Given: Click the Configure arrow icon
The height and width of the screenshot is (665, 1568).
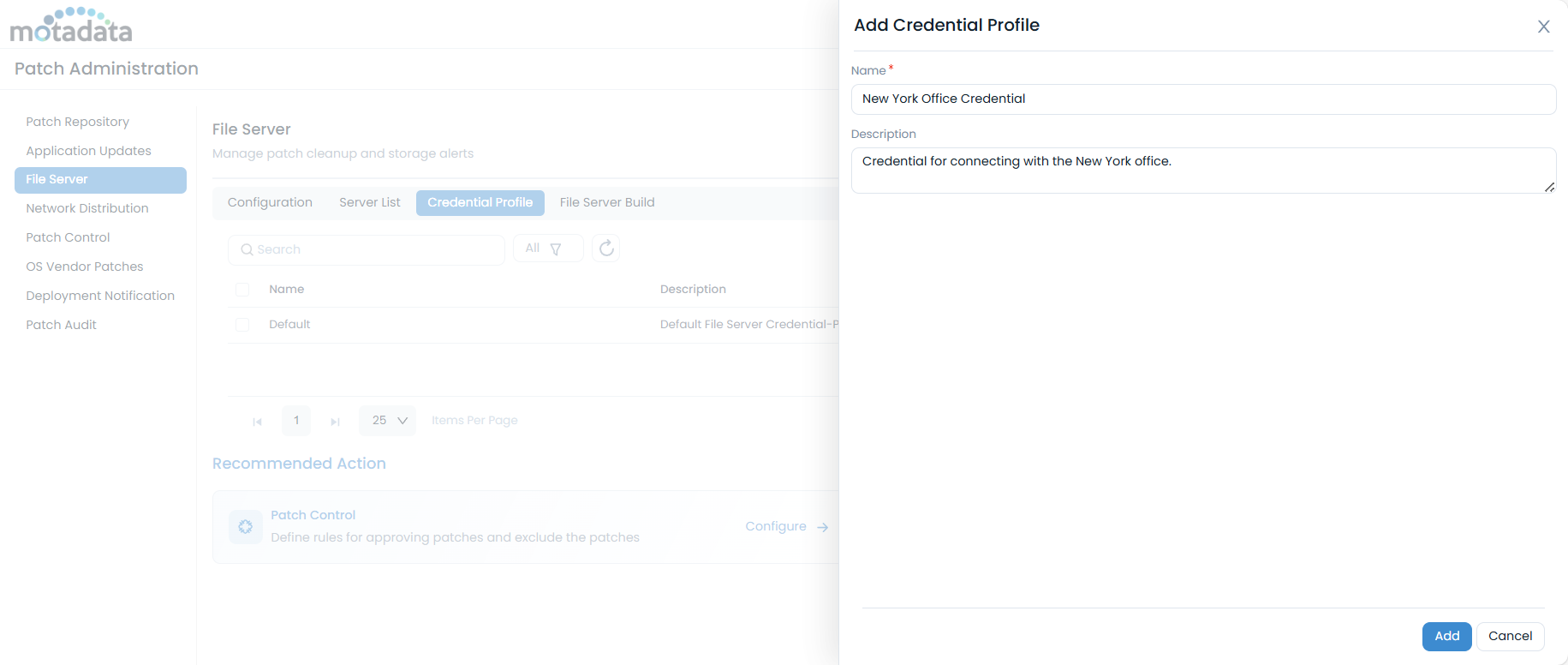Looking at the screenshot, I should pos(822,527).
